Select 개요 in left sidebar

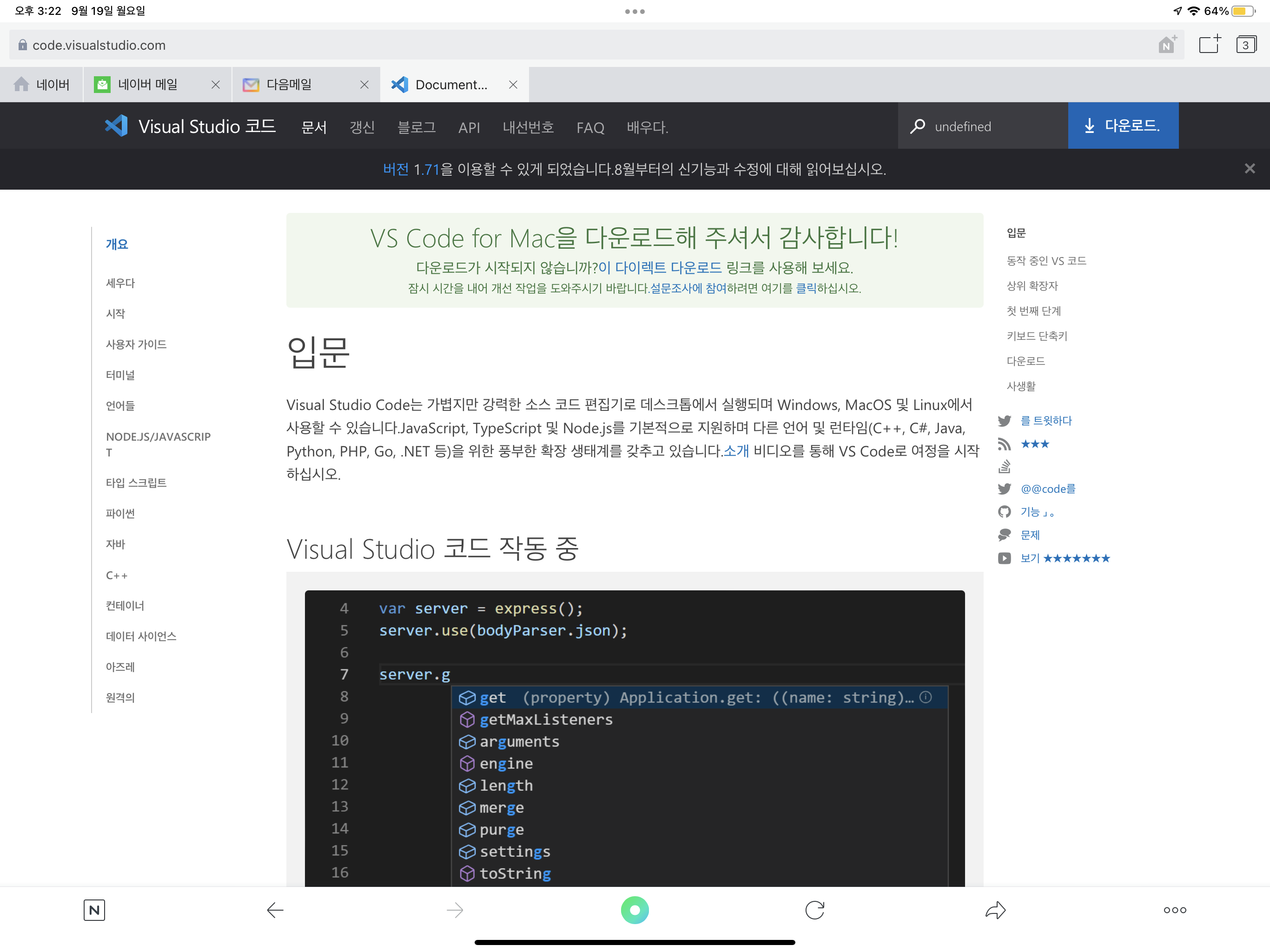[x=117, y=244]
